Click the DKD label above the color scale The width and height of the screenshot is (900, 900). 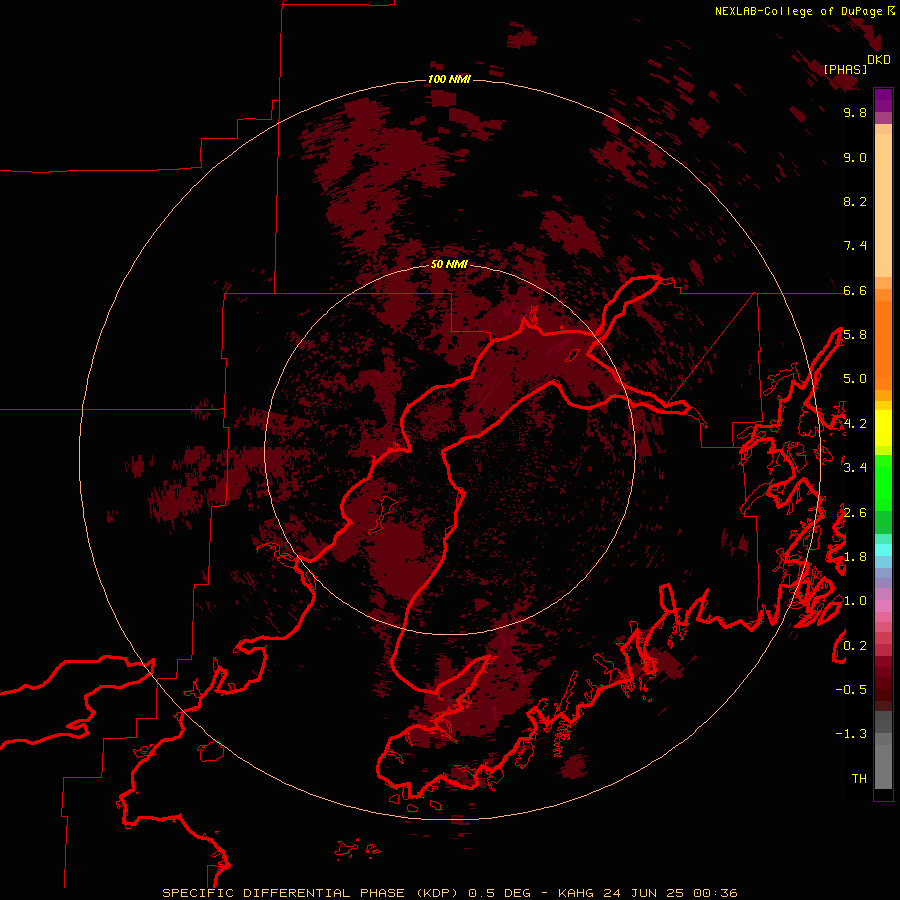coord(879,60)
